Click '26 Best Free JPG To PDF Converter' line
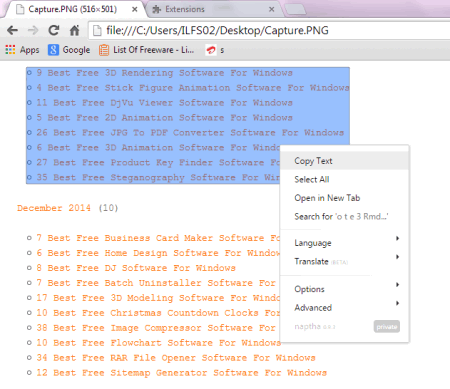 click(x=190, y=133)
